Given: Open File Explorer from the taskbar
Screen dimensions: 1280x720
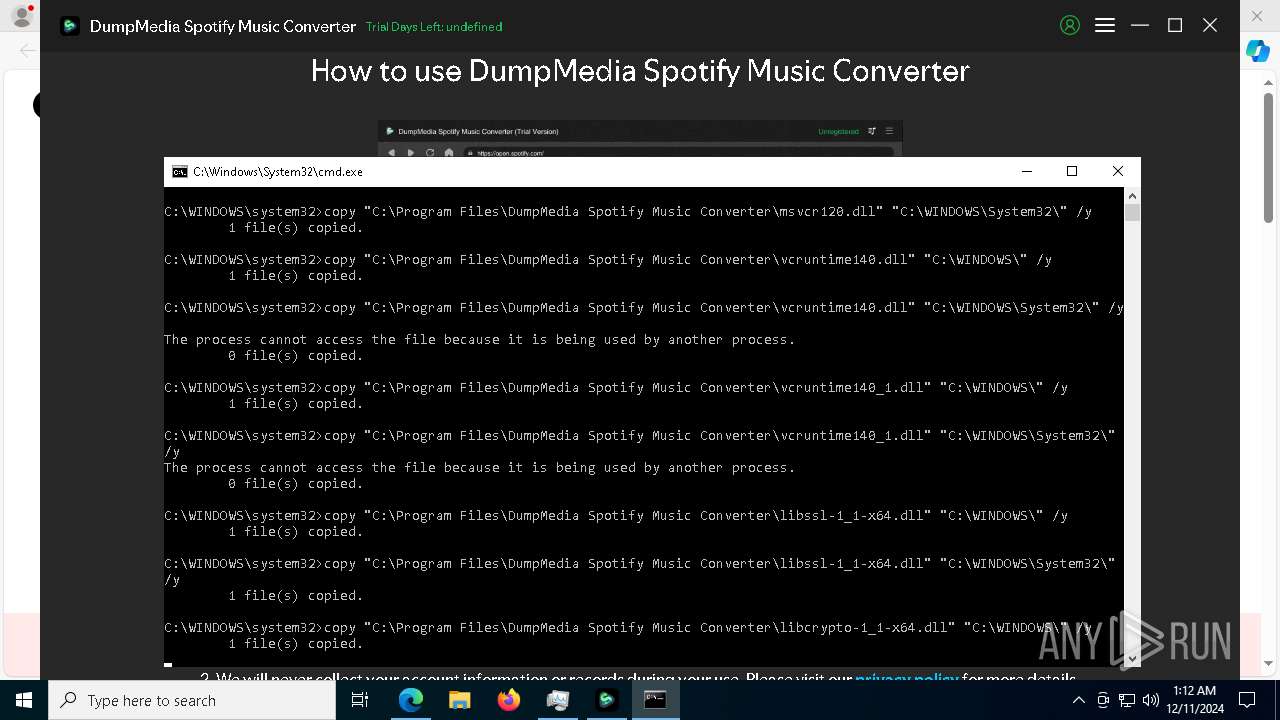Looking at the screenshot, I should (x=459, y=700).
